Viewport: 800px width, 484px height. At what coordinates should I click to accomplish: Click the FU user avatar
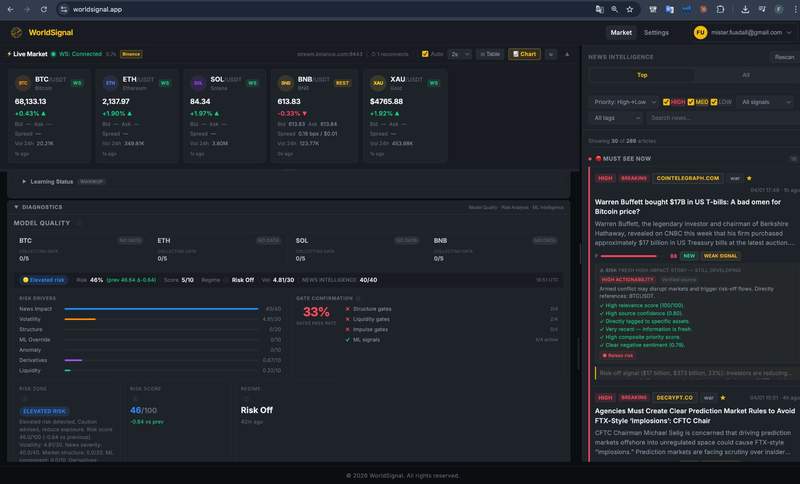click(700, 33)
